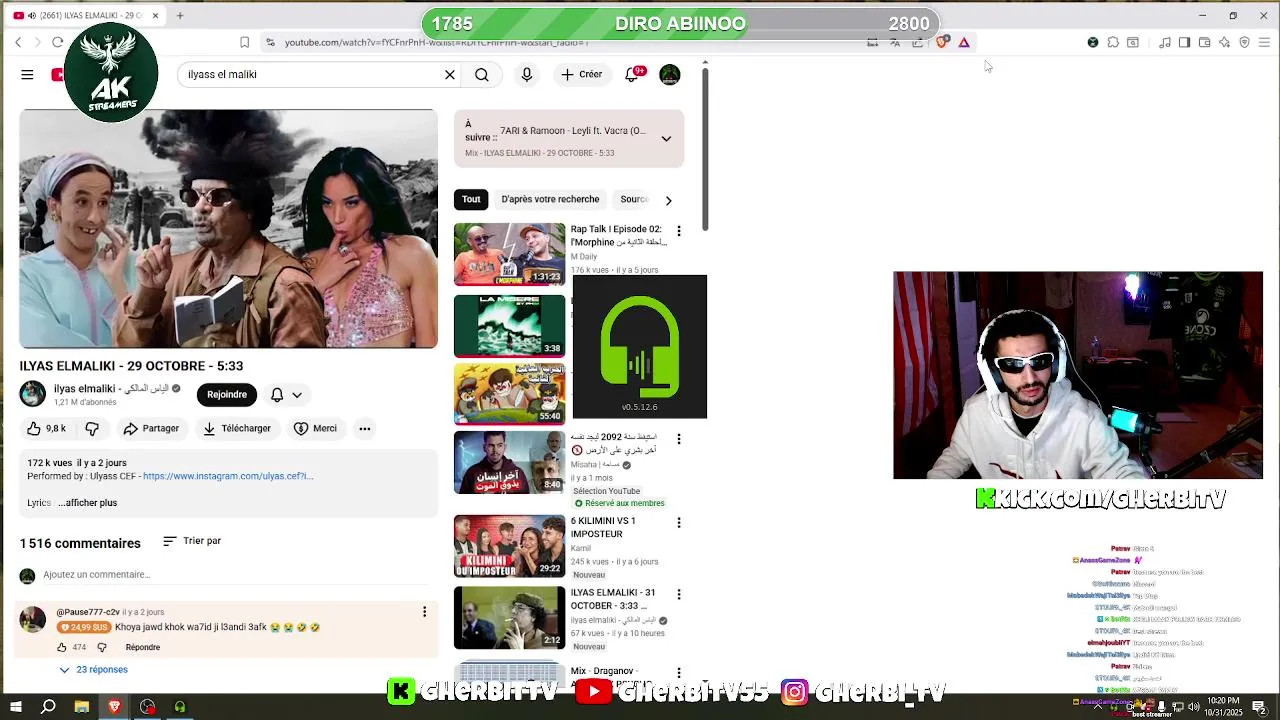Image resolution: width=1280 pixels, height=720 pixels.
Task: Open the Trier par comments sorting
Action: coord(192,541)
